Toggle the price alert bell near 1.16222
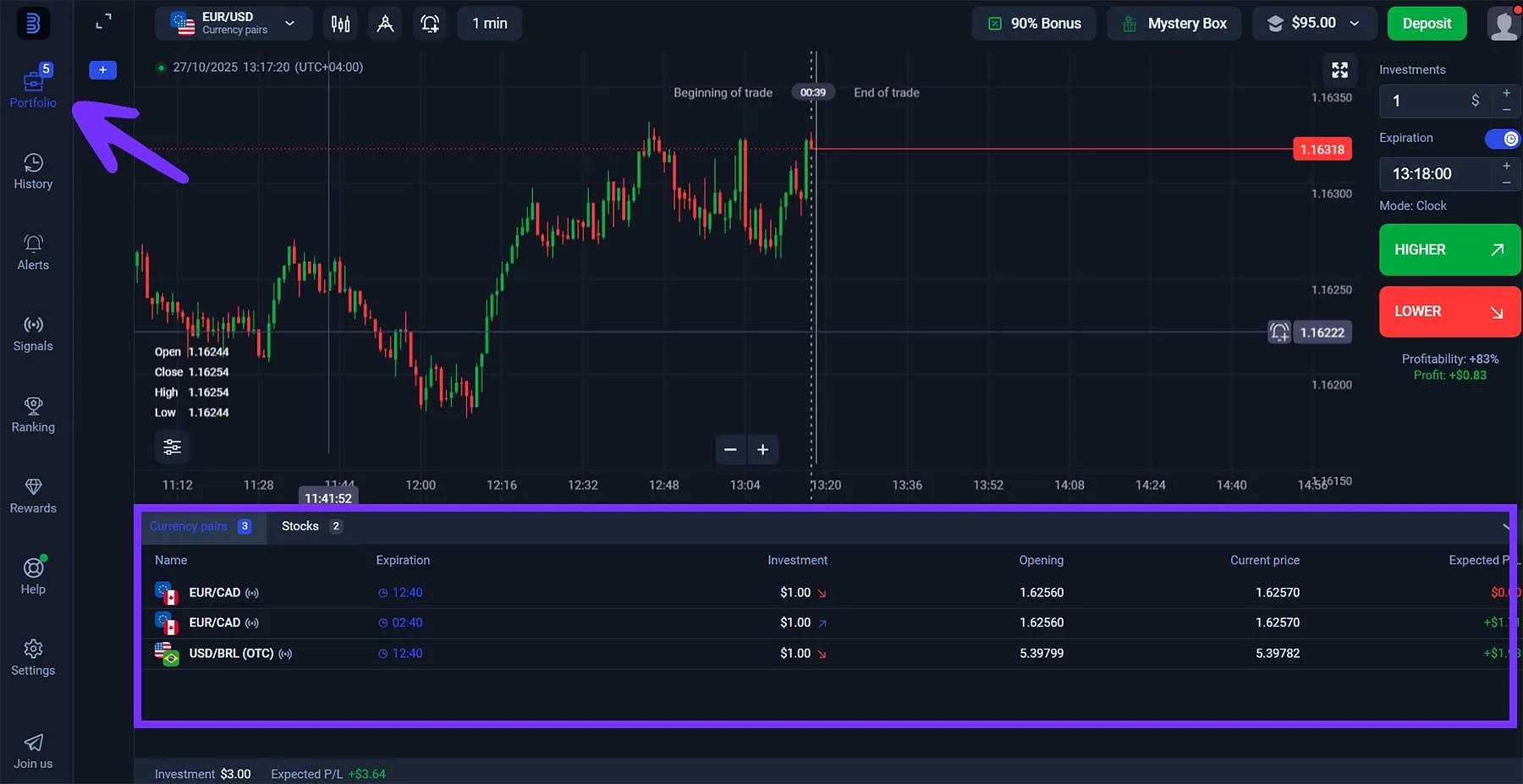This screenshot has height=784, width=1523. point(1278,332)
